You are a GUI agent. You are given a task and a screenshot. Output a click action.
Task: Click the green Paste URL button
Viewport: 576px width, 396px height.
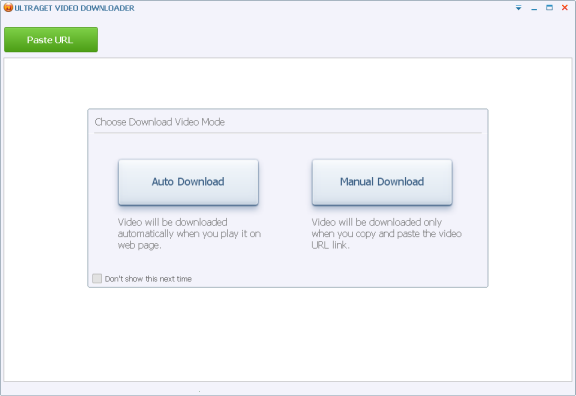click(x=51, y=40)
